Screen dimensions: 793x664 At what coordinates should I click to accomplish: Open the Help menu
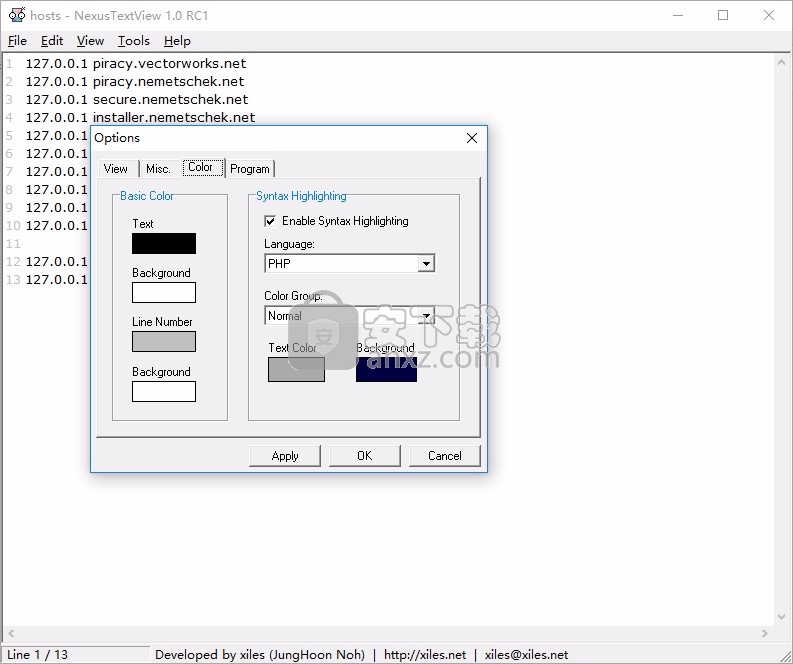point(177,41)
